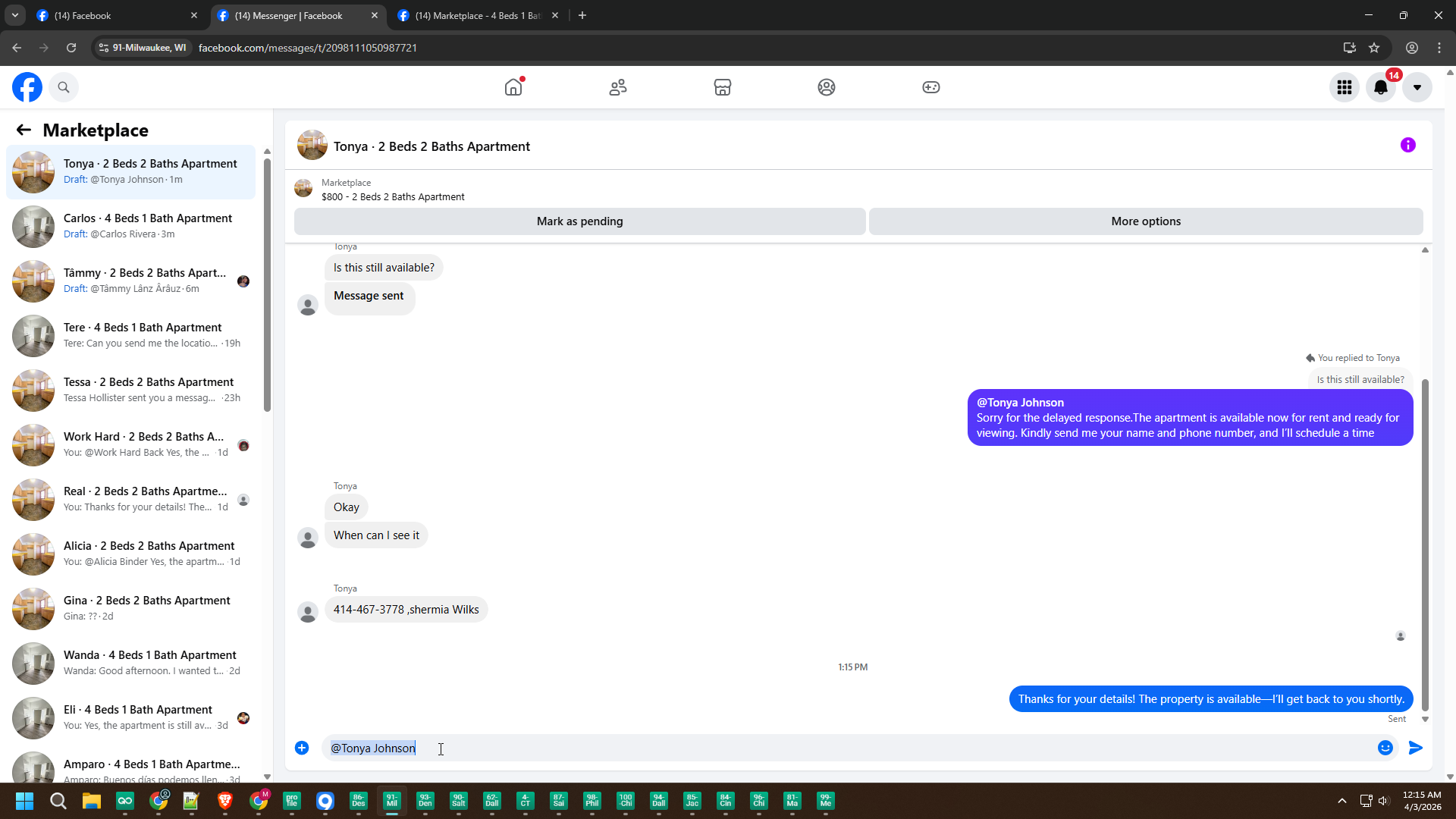Image resolution: width=1456 pixels, height=819 pixels.
Task: Open File Explorer from taskbar
Action: pyautogui.click(x=92, y=801)
